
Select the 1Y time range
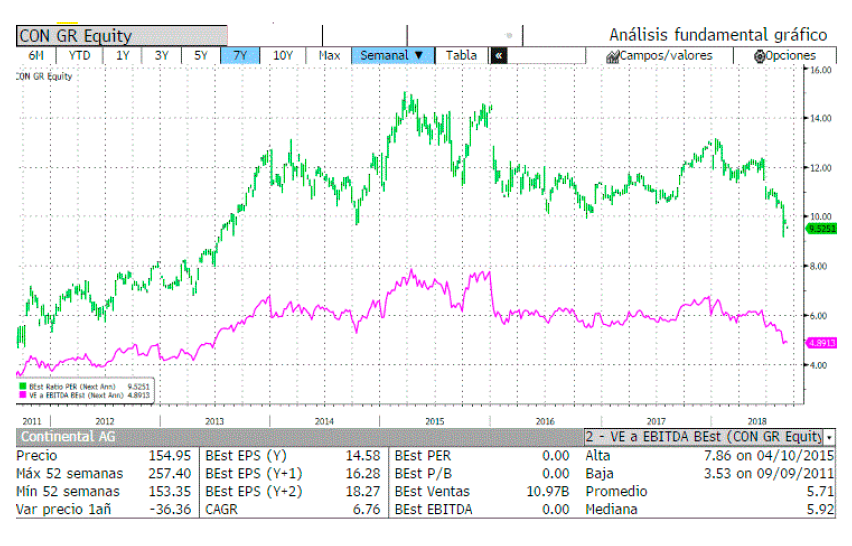(123, 56)
